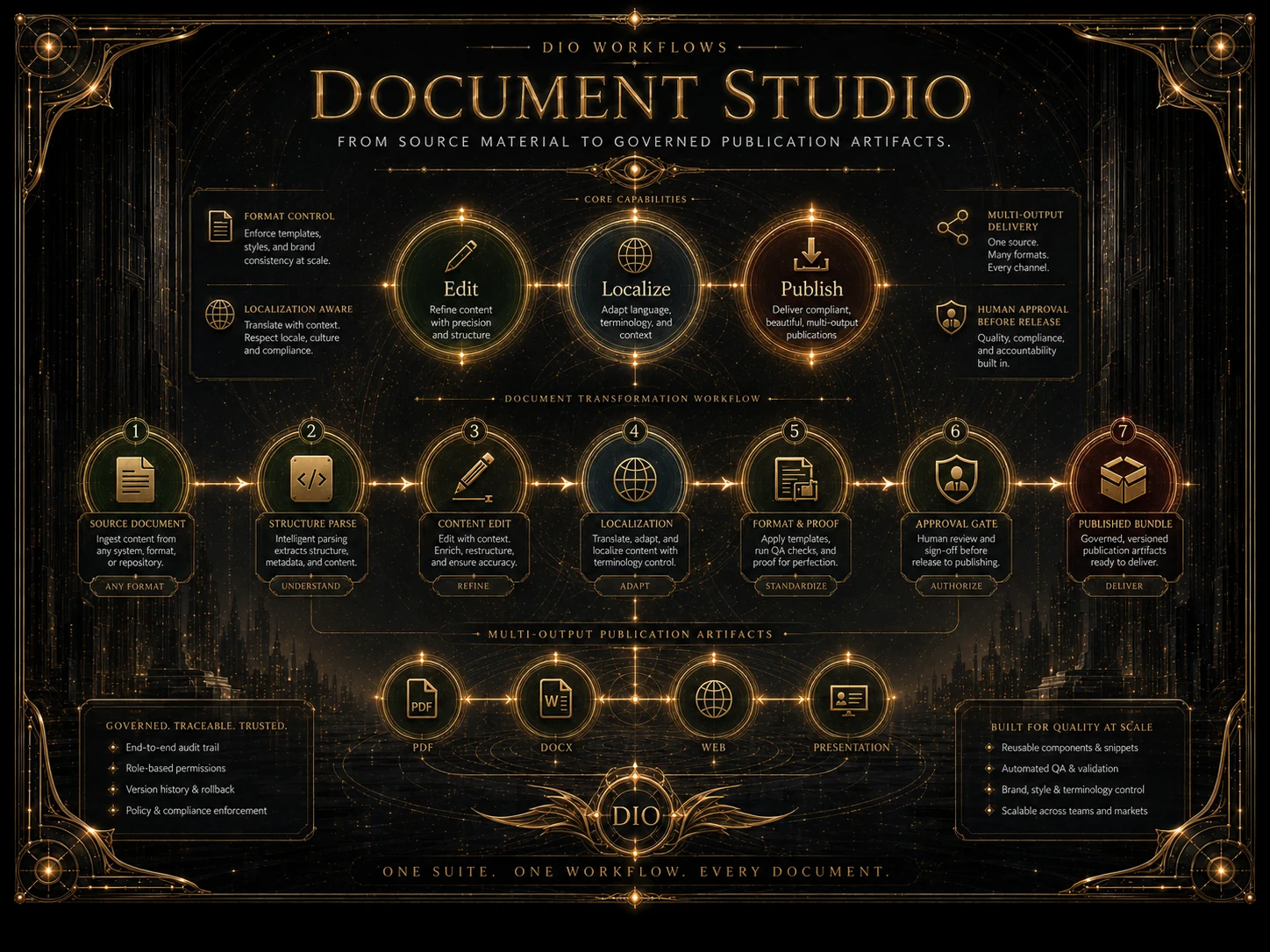Click the WEB globe output icon
The height and width of the screenshot is (952, 1270).
coord(714,699)
